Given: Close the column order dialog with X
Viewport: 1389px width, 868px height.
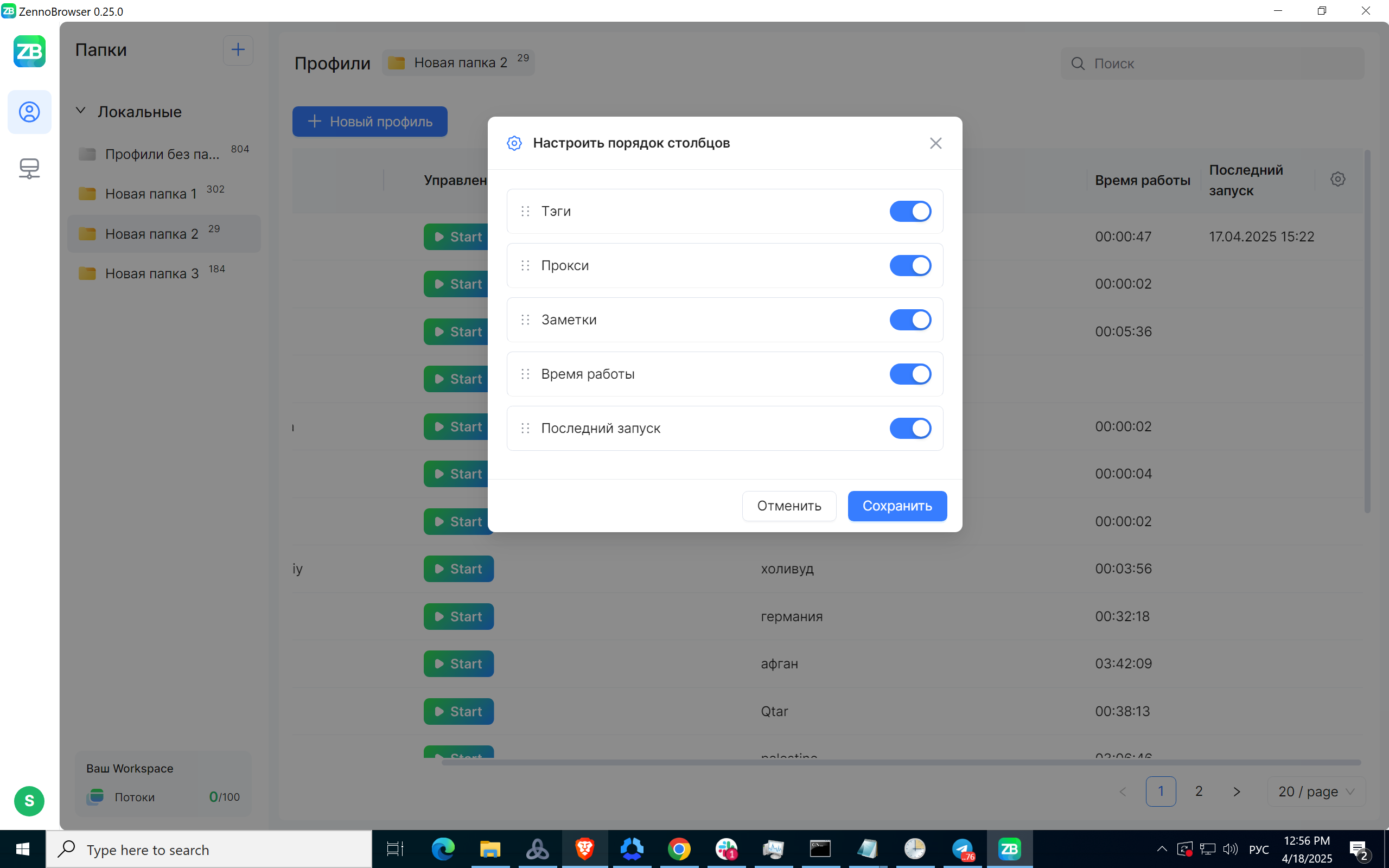Looking at the screenshot, I should coord(935,143).
